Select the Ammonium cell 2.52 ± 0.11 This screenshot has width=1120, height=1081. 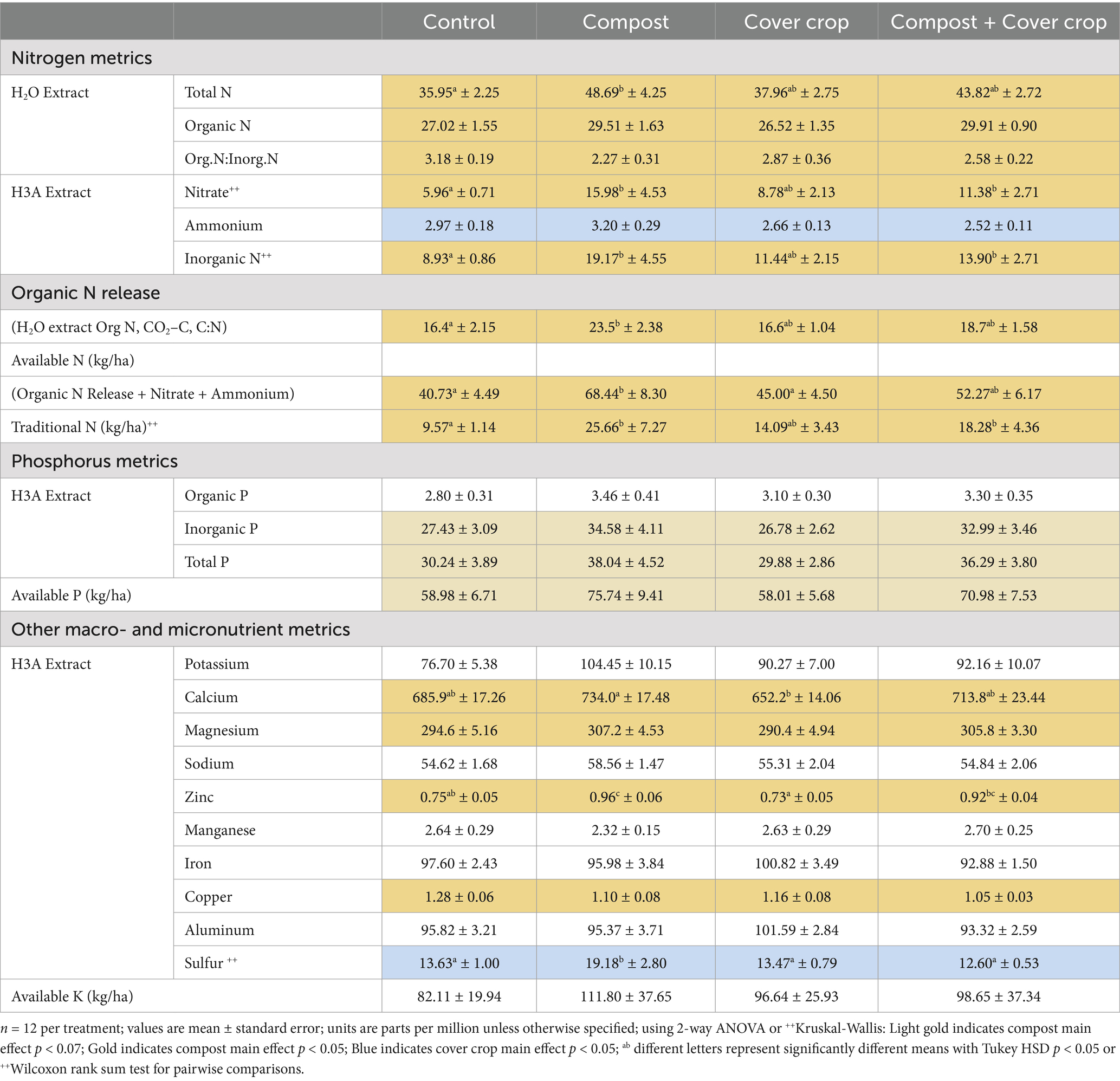tap(998, 225)
